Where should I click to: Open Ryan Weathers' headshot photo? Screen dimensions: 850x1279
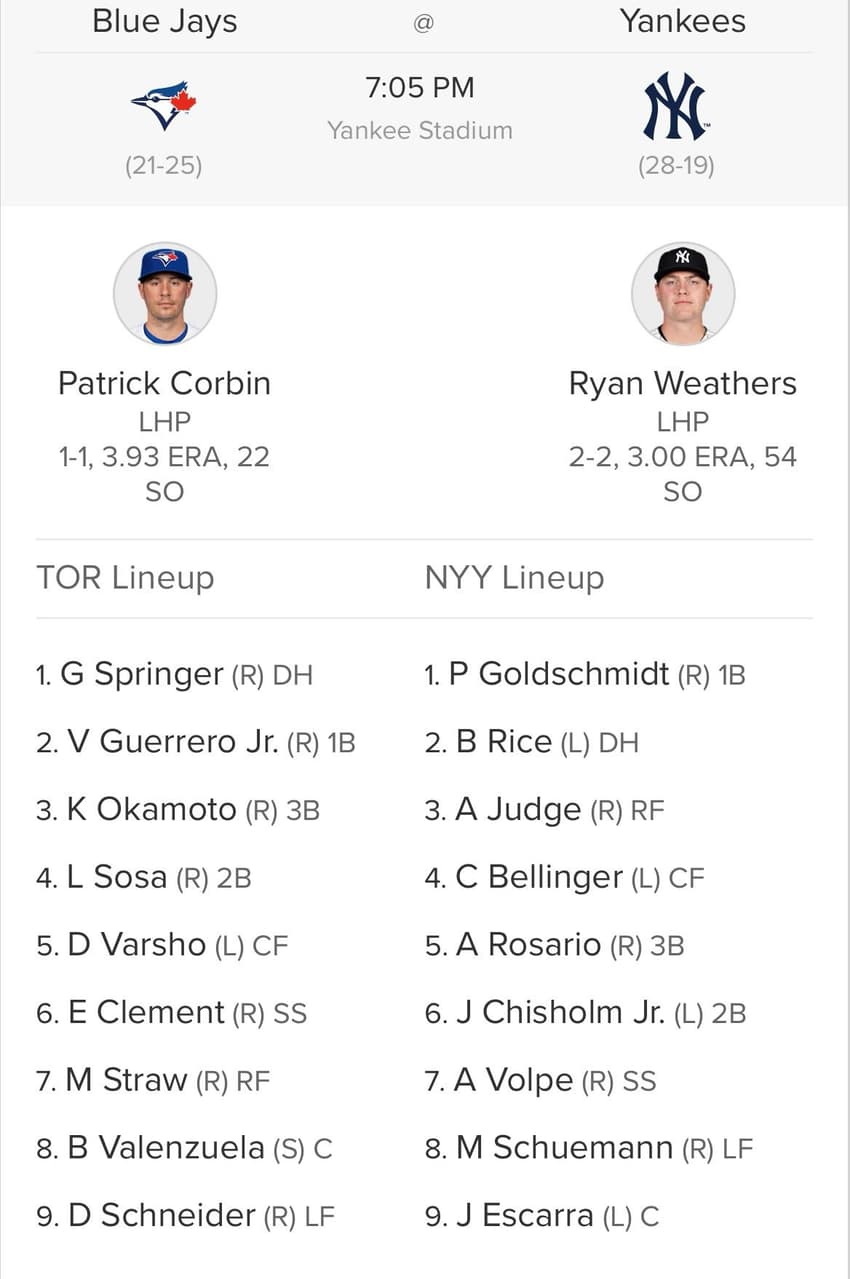click(x=683, y=293)
